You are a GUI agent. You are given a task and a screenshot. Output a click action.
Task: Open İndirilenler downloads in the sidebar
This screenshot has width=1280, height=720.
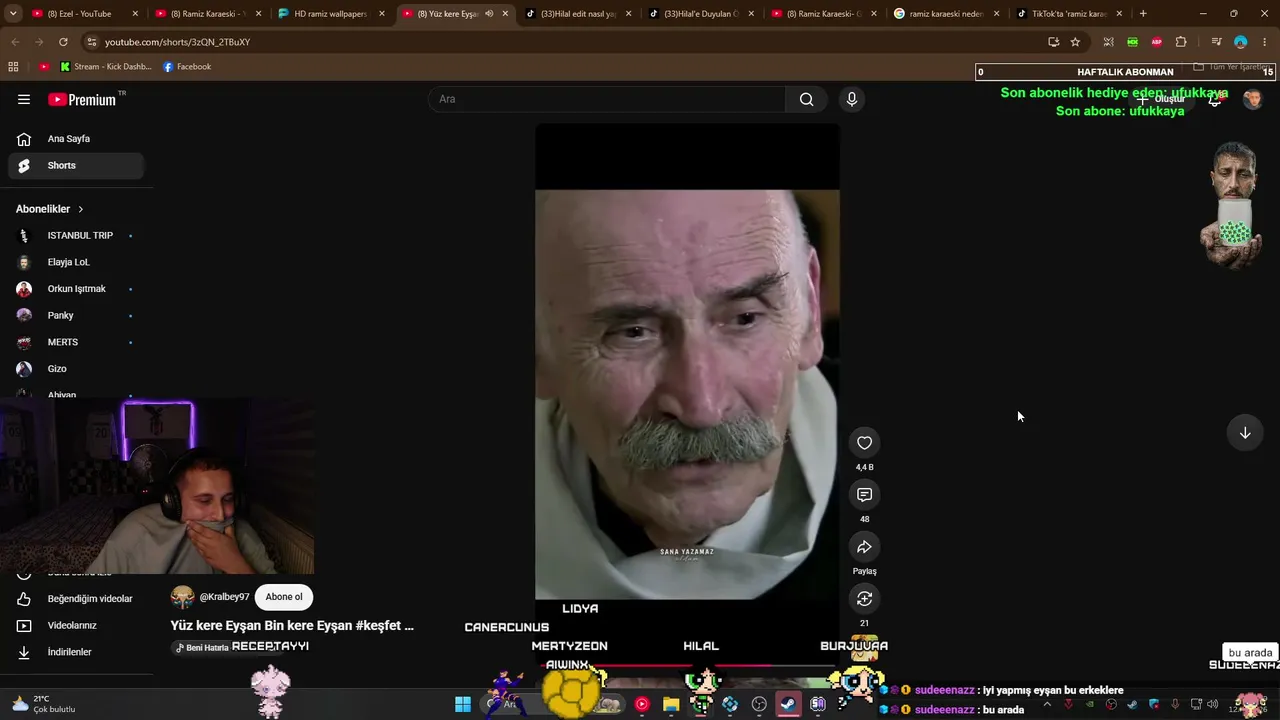pyautogui.click(x=76, y=652)
